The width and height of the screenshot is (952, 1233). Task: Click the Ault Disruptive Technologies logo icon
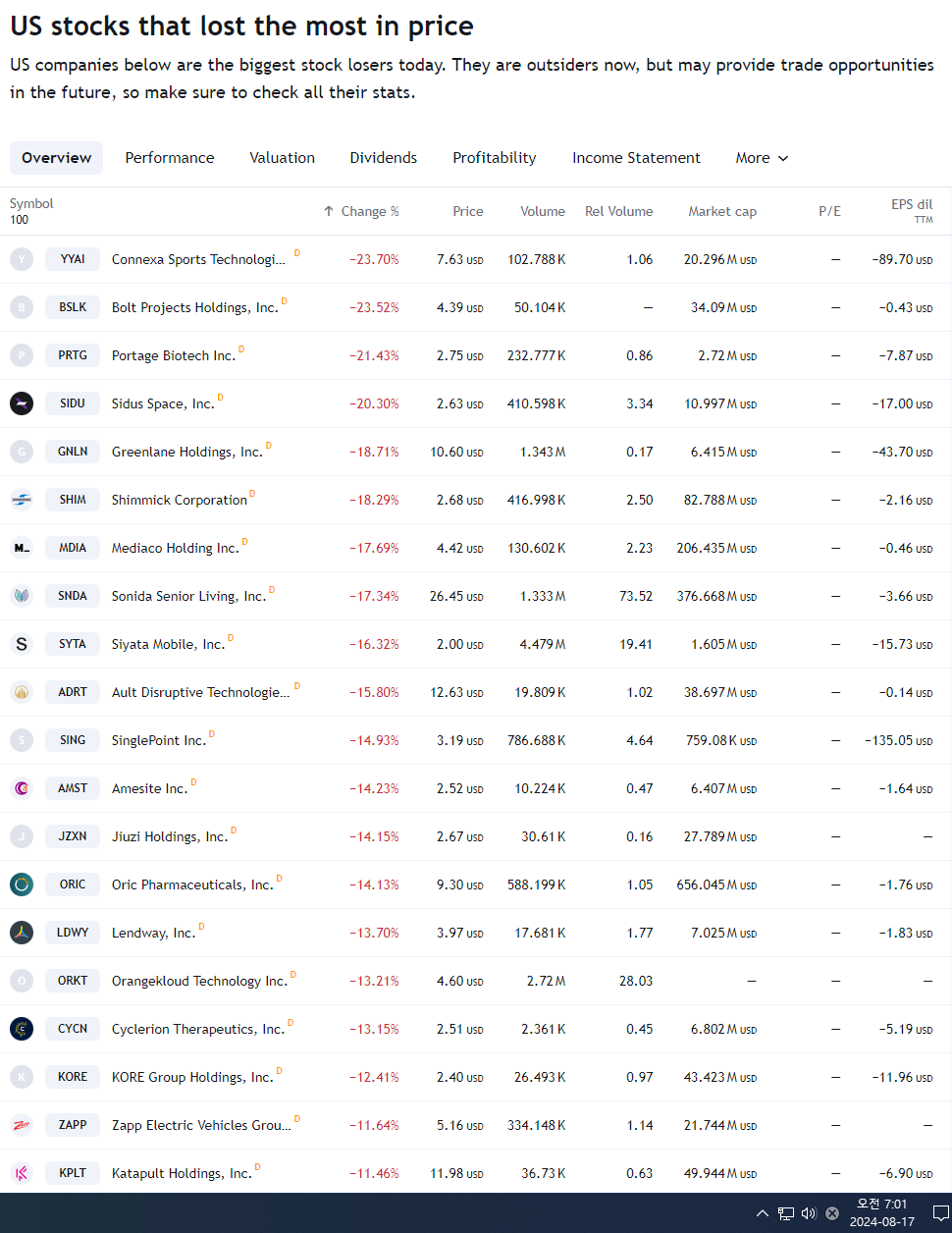[x=22, y=692]
